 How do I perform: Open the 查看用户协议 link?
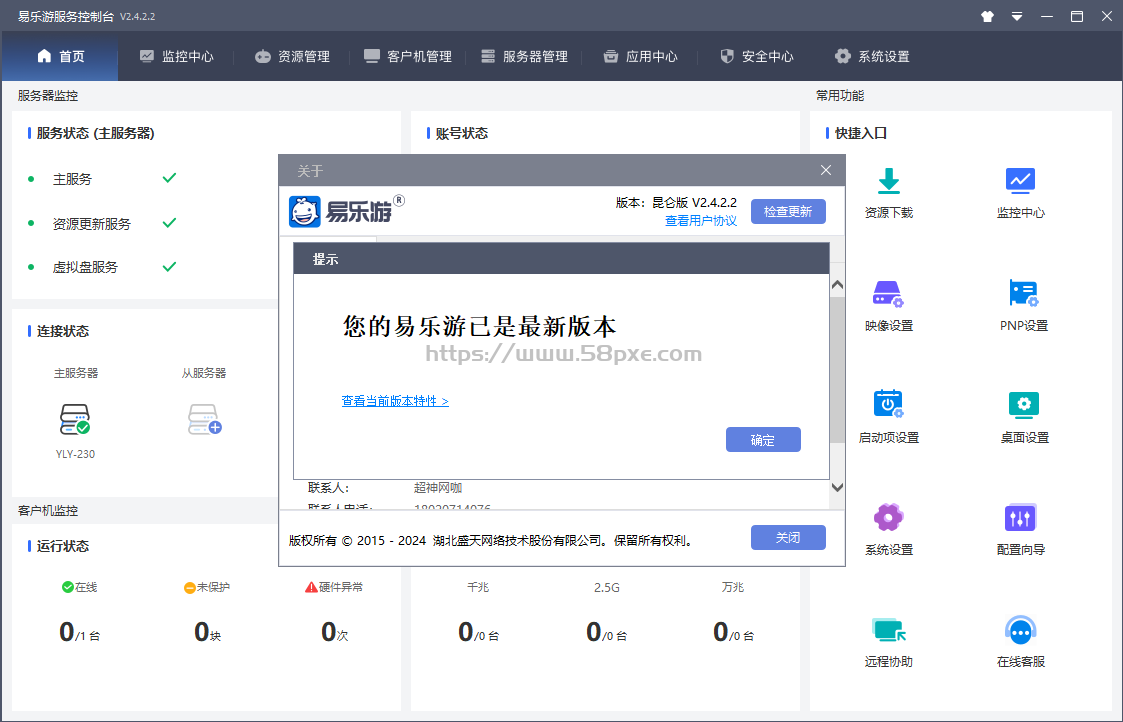pos(700,221)
